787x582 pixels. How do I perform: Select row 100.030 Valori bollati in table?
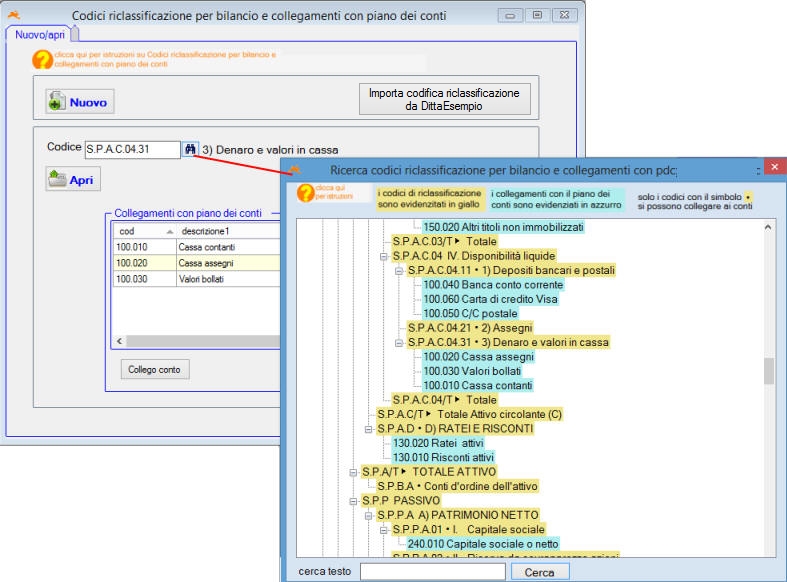pyautogui.click(x=197, y=279)
